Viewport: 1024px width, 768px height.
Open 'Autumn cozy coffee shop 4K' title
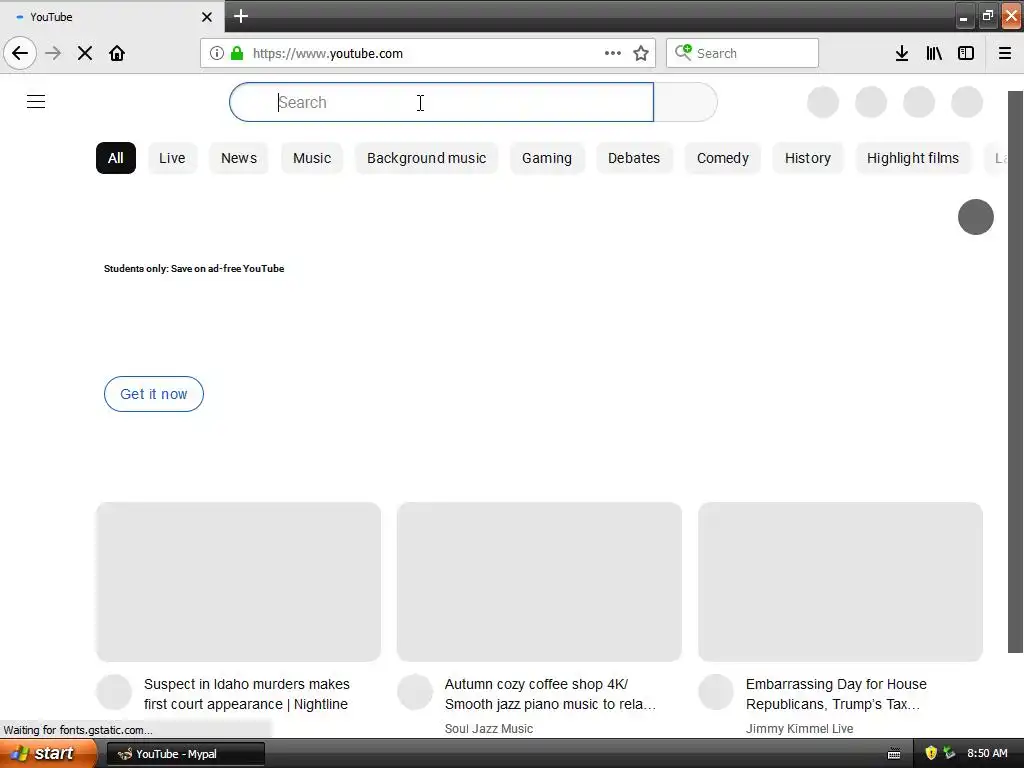[550, 694]
